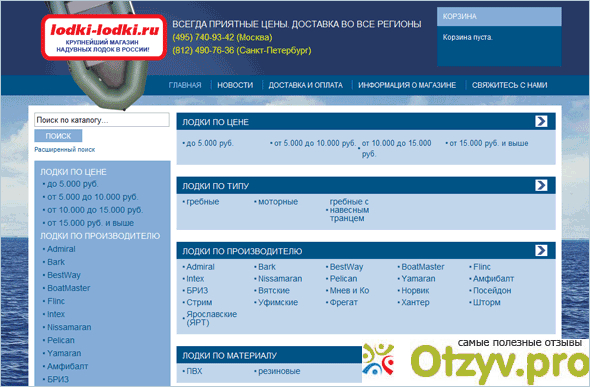Open the НОВОСТИ menu item
This screenshot has width=590, height=387.
pyautogui.click(x=235, y=85)
